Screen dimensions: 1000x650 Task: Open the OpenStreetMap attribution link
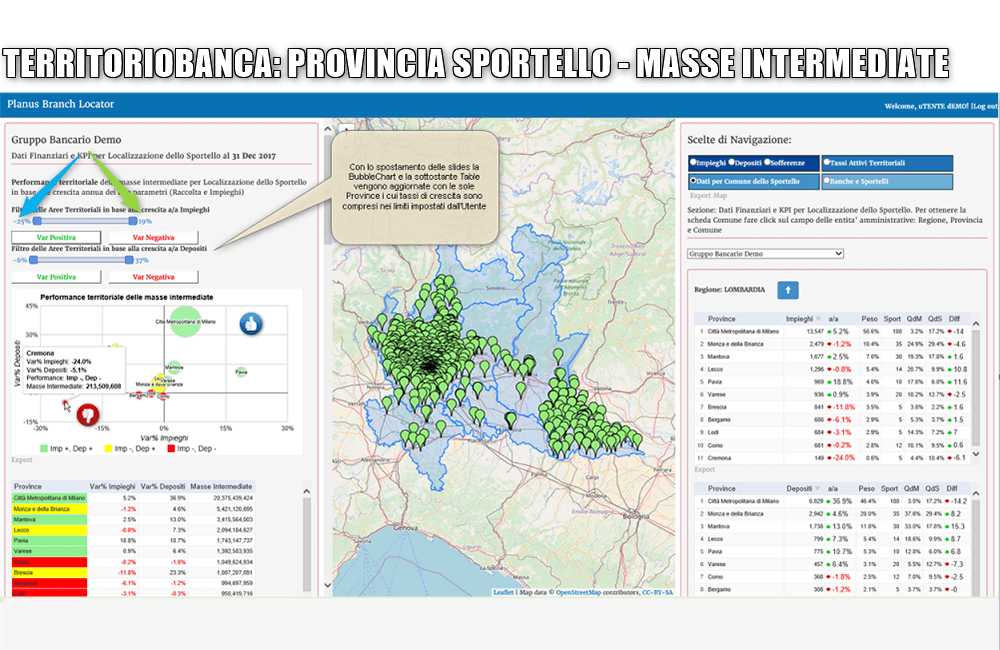point(578,593)
